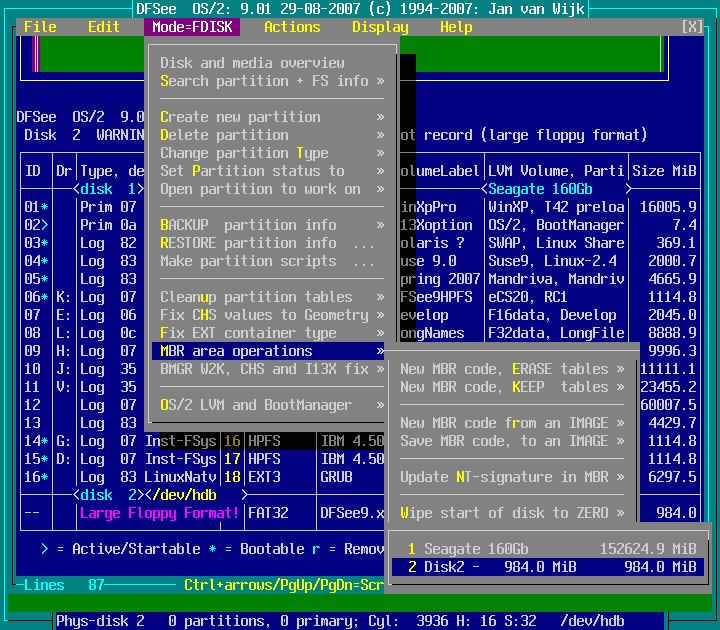Open the Display menu
The image size is (720, 630).
coord(380,27)
